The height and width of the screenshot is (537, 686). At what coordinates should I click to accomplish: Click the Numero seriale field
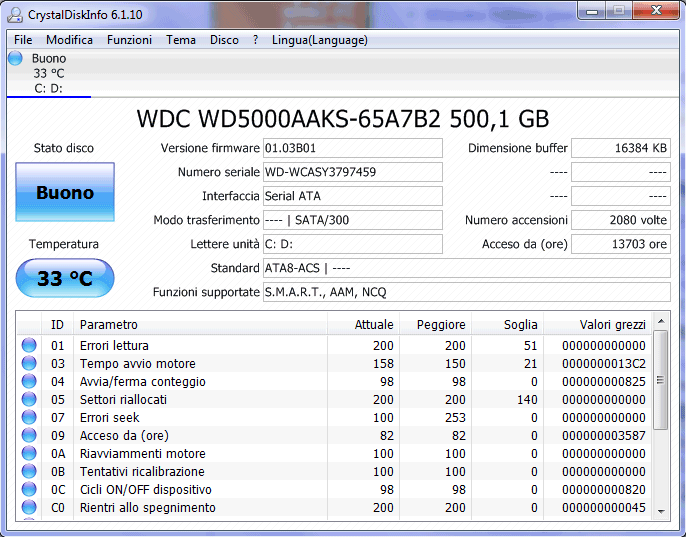click(x=353, y=172)
